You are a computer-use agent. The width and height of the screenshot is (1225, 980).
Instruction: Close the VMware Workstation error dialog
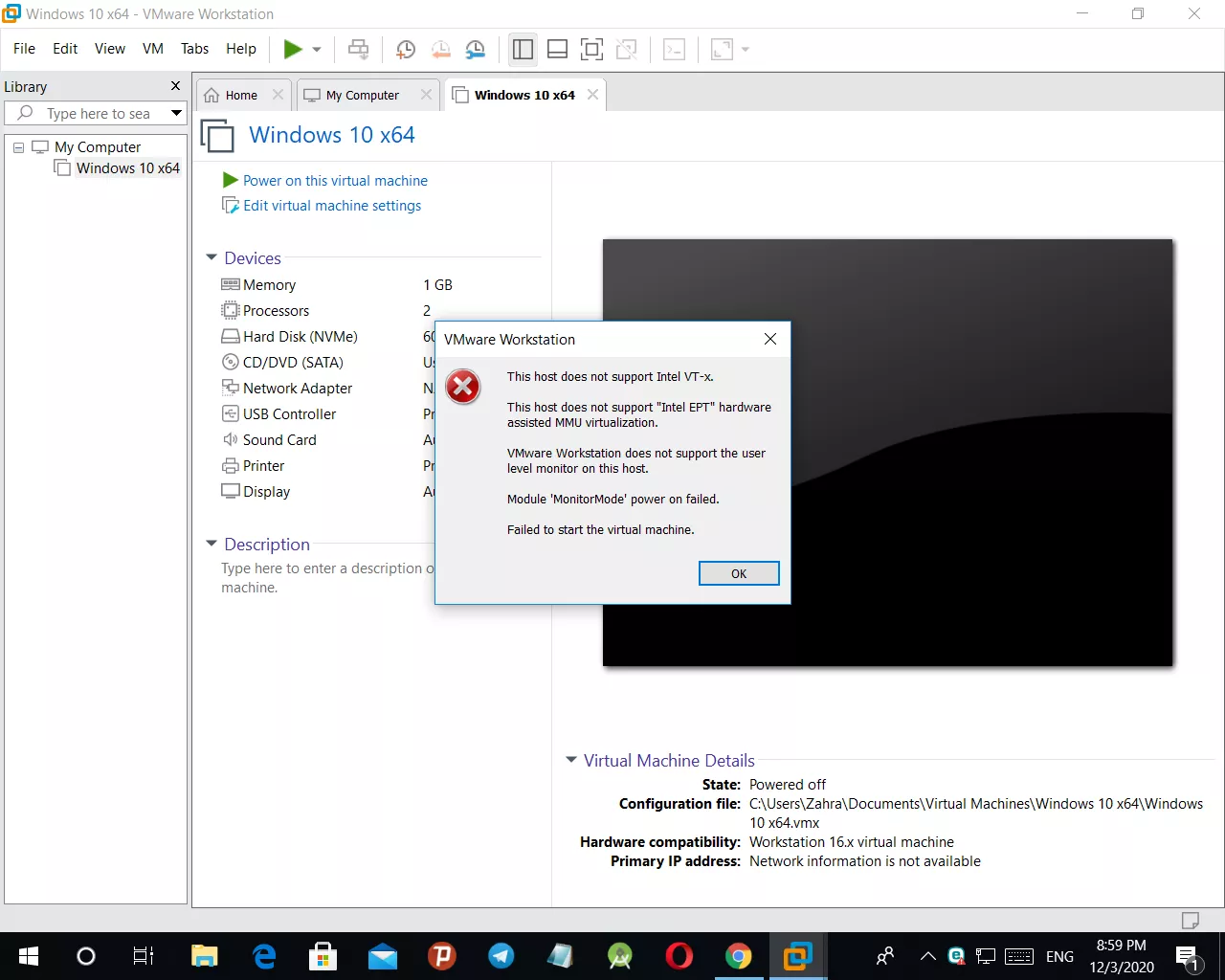[770, 339]
